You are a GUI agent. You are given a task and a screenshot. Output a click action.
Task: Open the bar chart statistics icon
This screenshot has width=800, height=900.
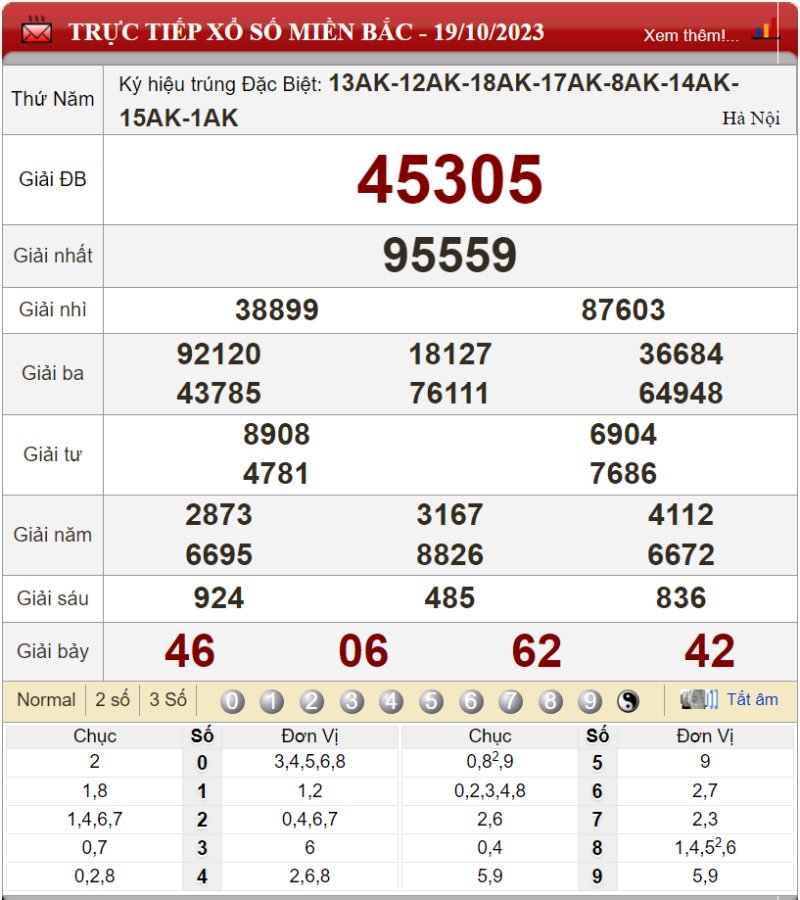766,29
